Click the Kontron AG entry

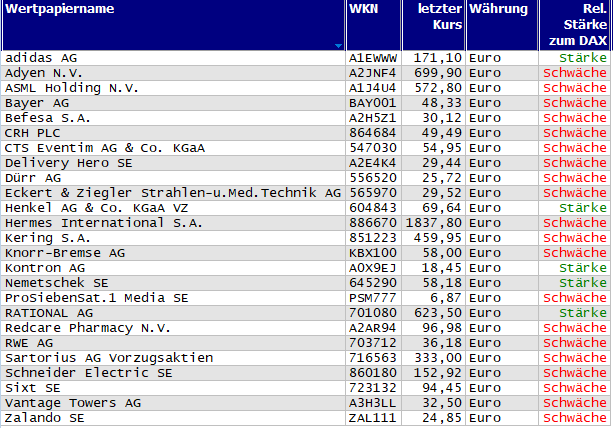pyautogui.click(x=45, y=268)
